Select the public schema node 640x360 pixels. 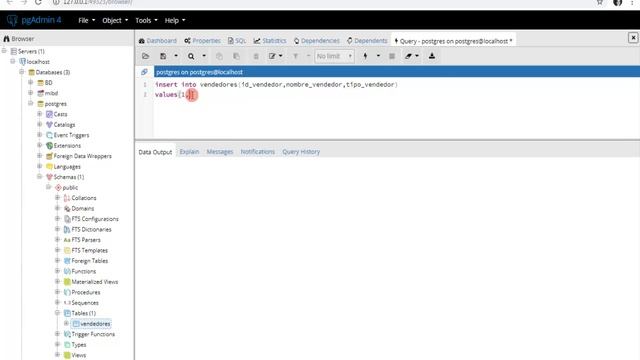point(70,187)
